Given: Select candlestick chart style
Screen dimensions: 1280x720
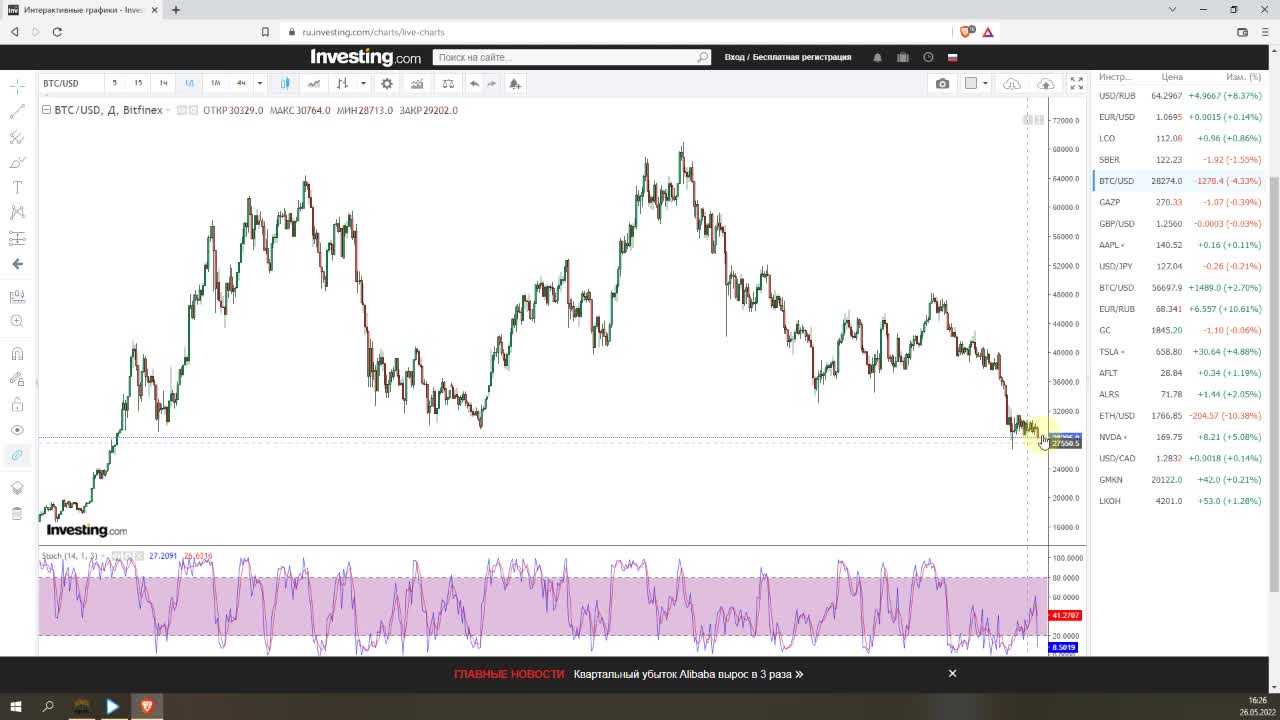Looking at the screenshot, I should pos(285,83).
